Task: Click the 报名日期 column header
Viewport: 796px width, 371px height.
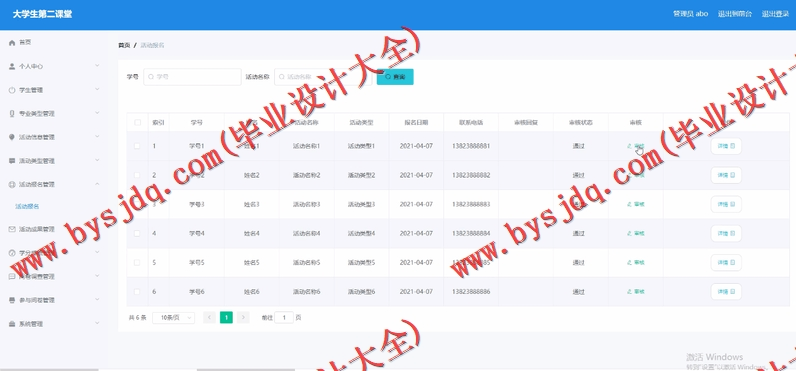Action: click(416, 122)
